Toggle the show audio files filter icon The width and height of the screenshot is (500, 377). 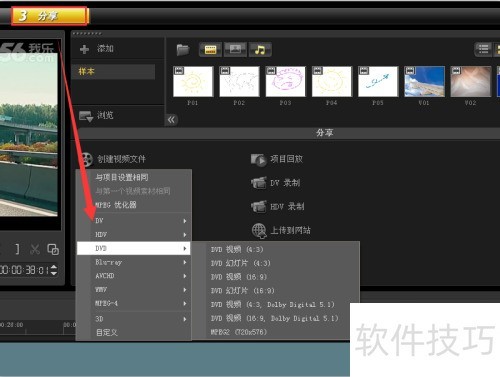[x=260, y=50]
